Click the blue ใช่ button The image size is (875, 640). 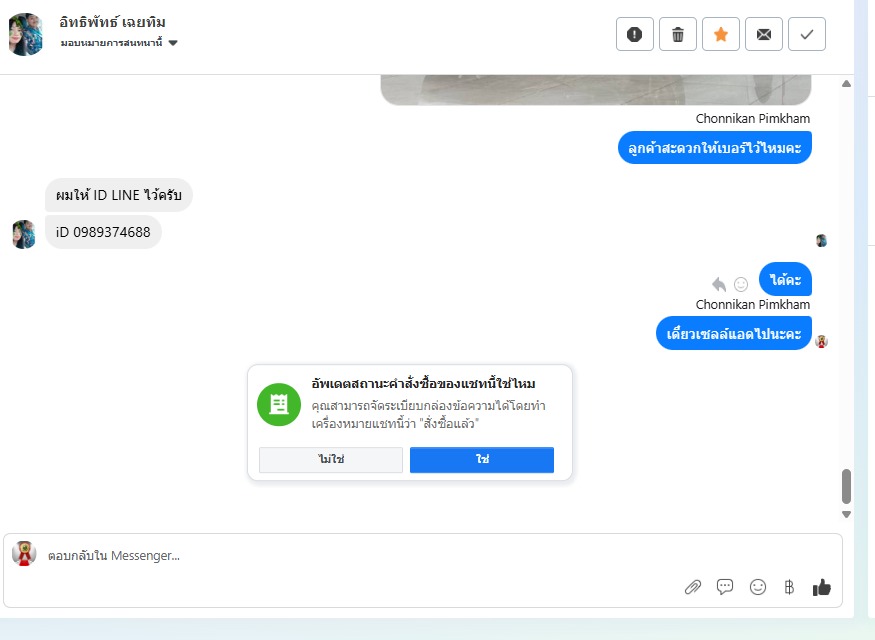coord(482,460)
